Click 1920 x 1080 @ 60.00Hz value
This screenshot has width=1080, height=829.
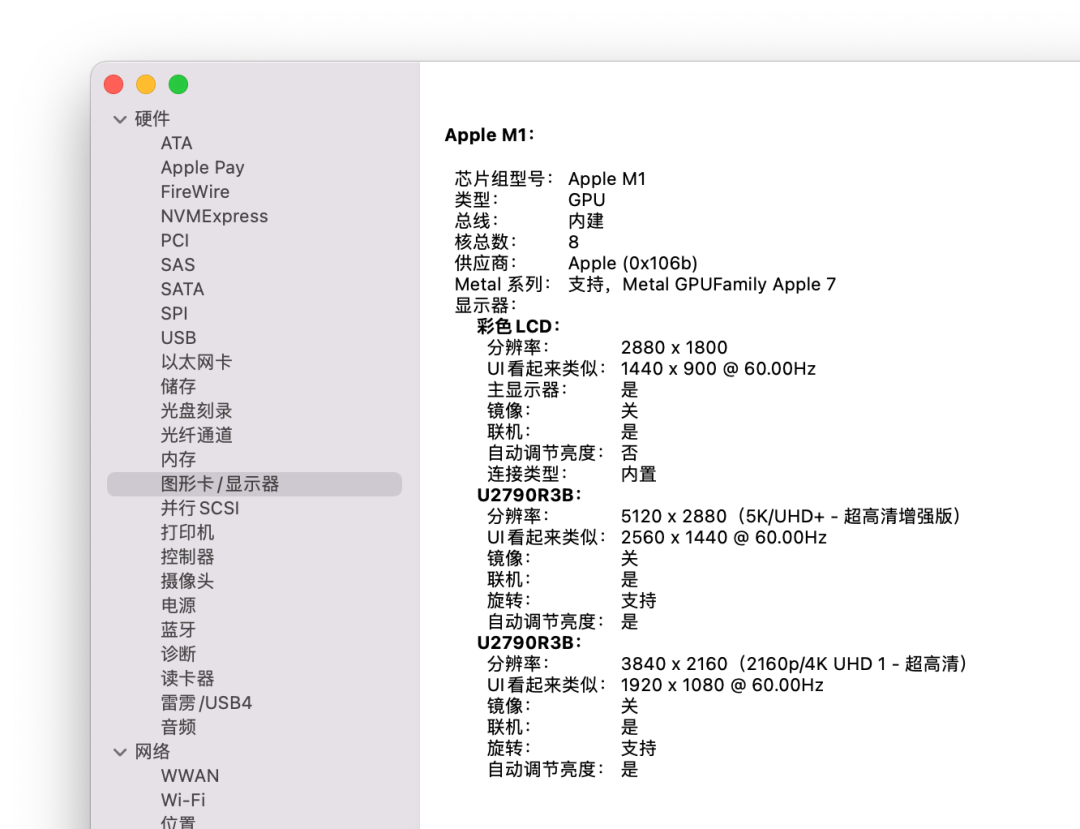(722, 685)
